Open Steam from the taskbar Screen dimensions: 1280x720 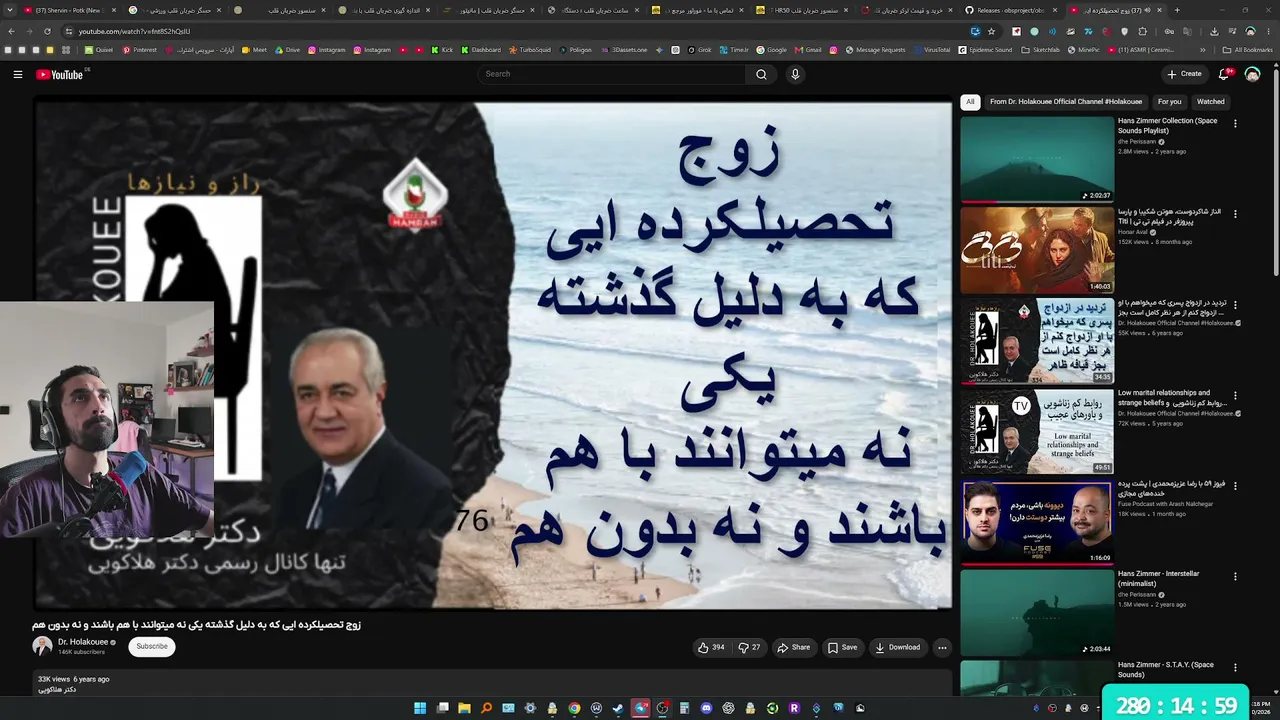618,708
